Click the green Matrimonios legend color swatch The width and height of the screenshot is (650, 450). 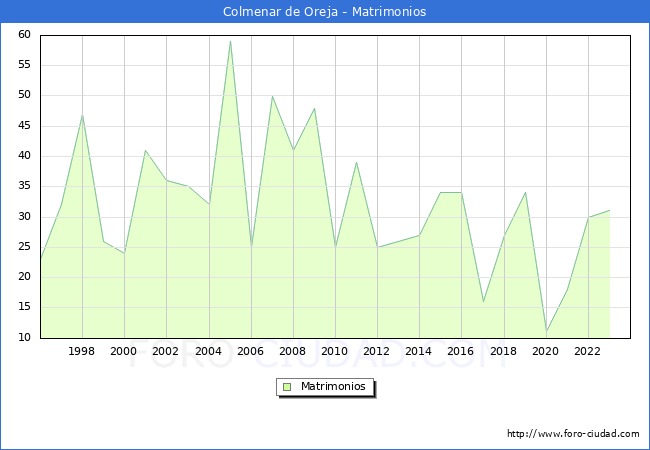coord(286,387)
